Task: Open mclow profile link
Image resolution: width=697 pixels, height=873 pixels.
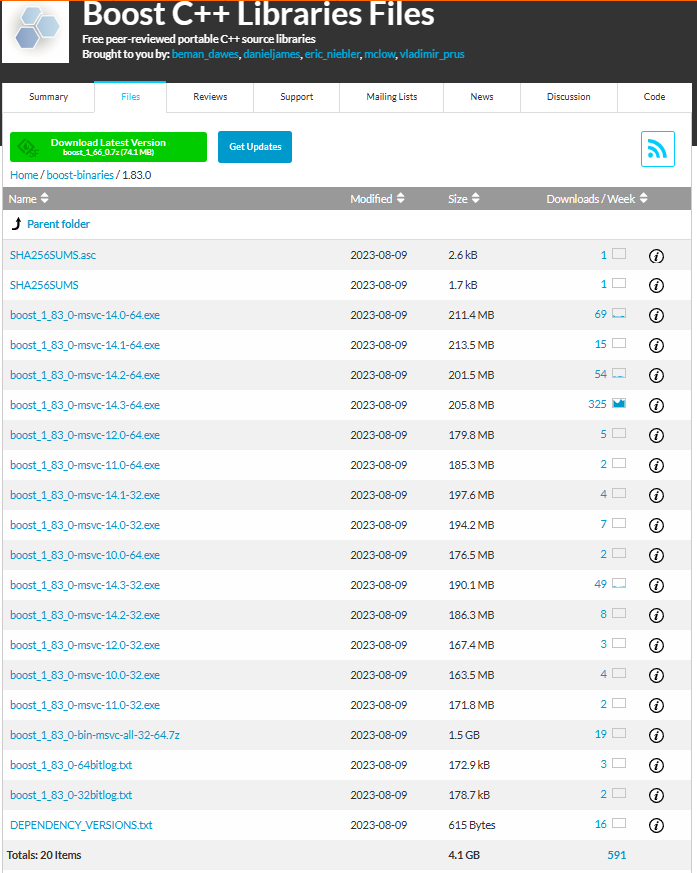Action: click(x=380, y=54)
